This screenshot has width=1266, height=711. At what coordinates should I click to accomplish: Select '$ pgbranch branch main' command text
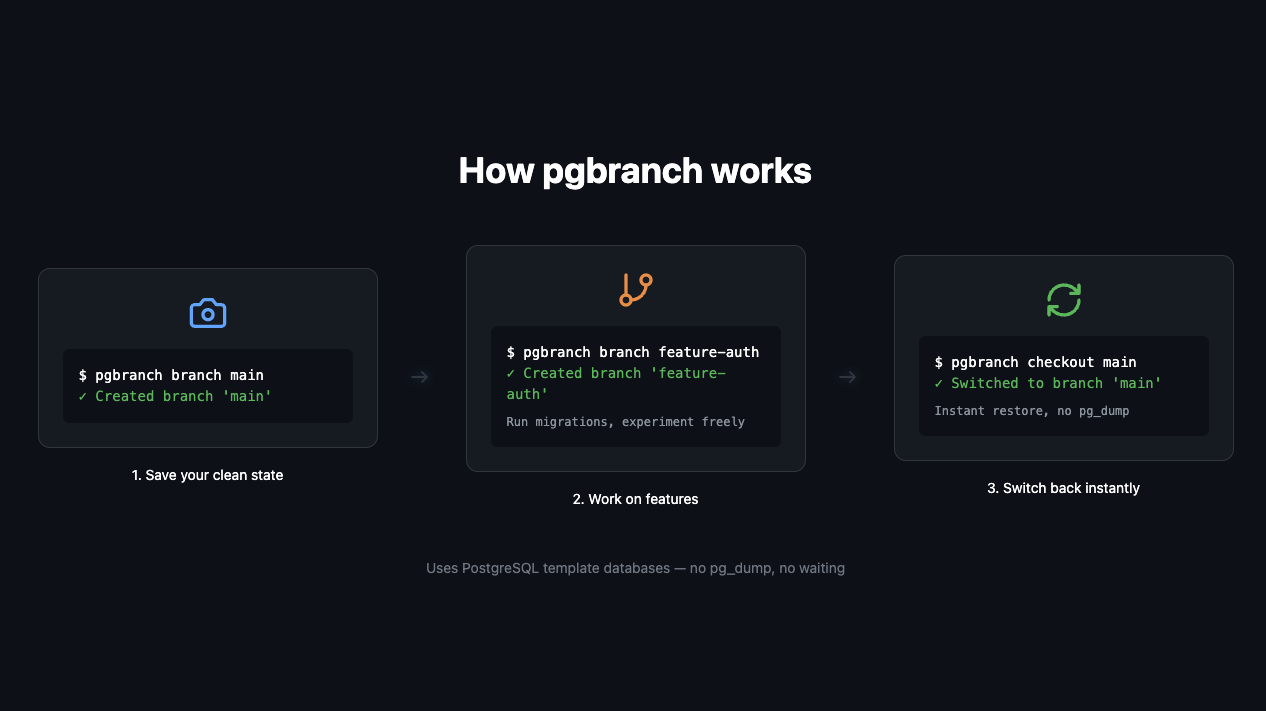(x=171, y=375)
